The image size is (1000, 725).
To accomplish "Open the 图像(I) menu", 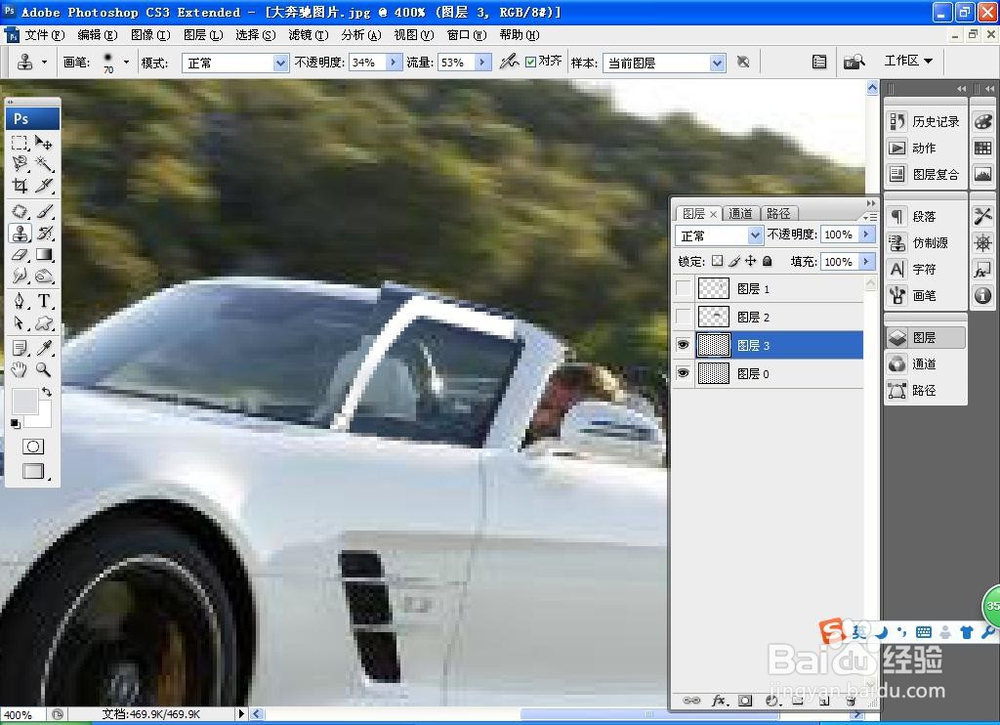I will pos(151,34).
